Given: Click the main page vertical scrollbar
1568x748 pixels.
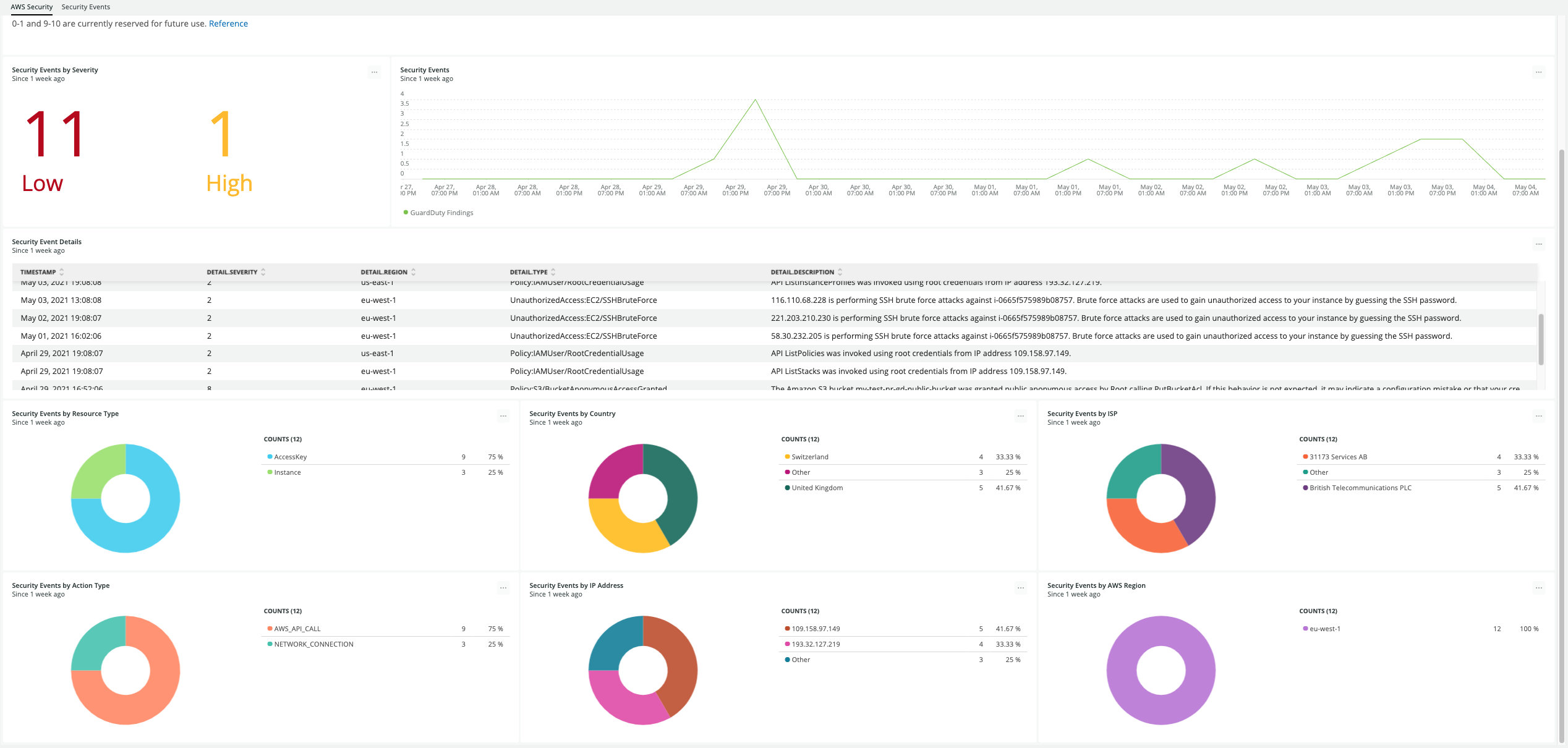Looking at the screenshot, I should (1562, 445).
